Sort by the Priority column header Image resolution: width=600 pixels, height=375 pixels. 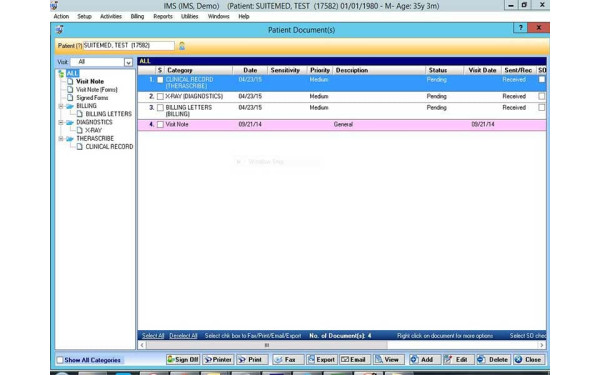point(320,70)
